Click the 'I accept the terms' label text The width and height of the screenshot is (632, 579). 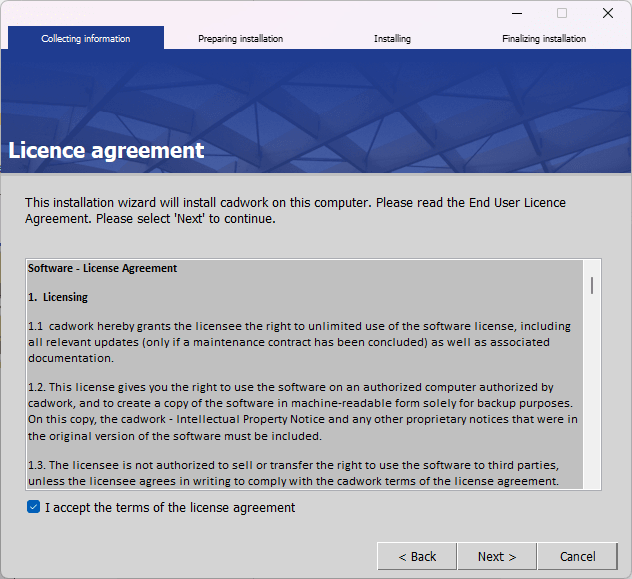click(x=170, y=507)
